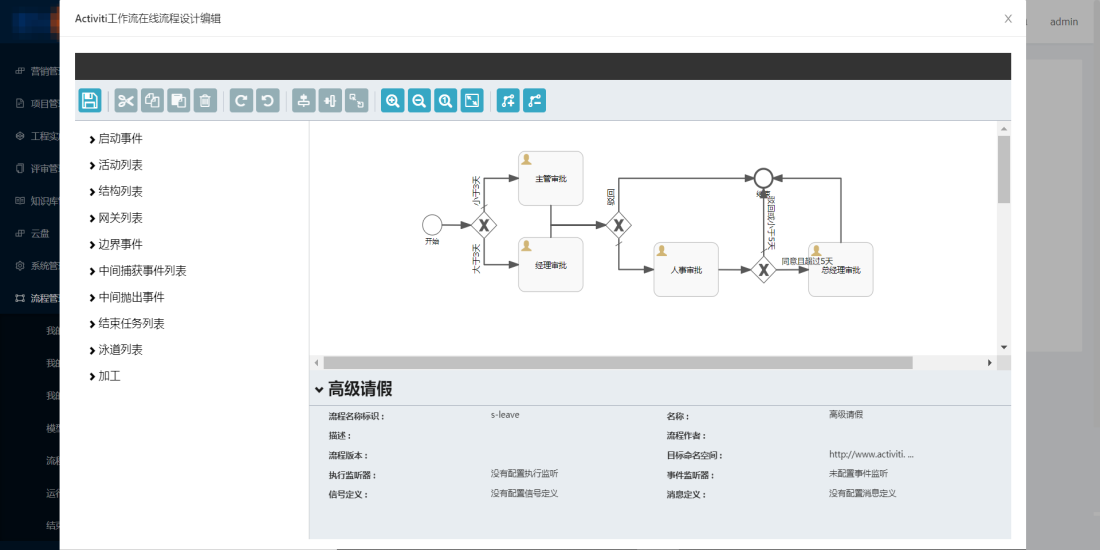The width and height of the screenshot is (1100, 550).
Task: Select the gateway with 驳回 branch
Action: (619, 225)
